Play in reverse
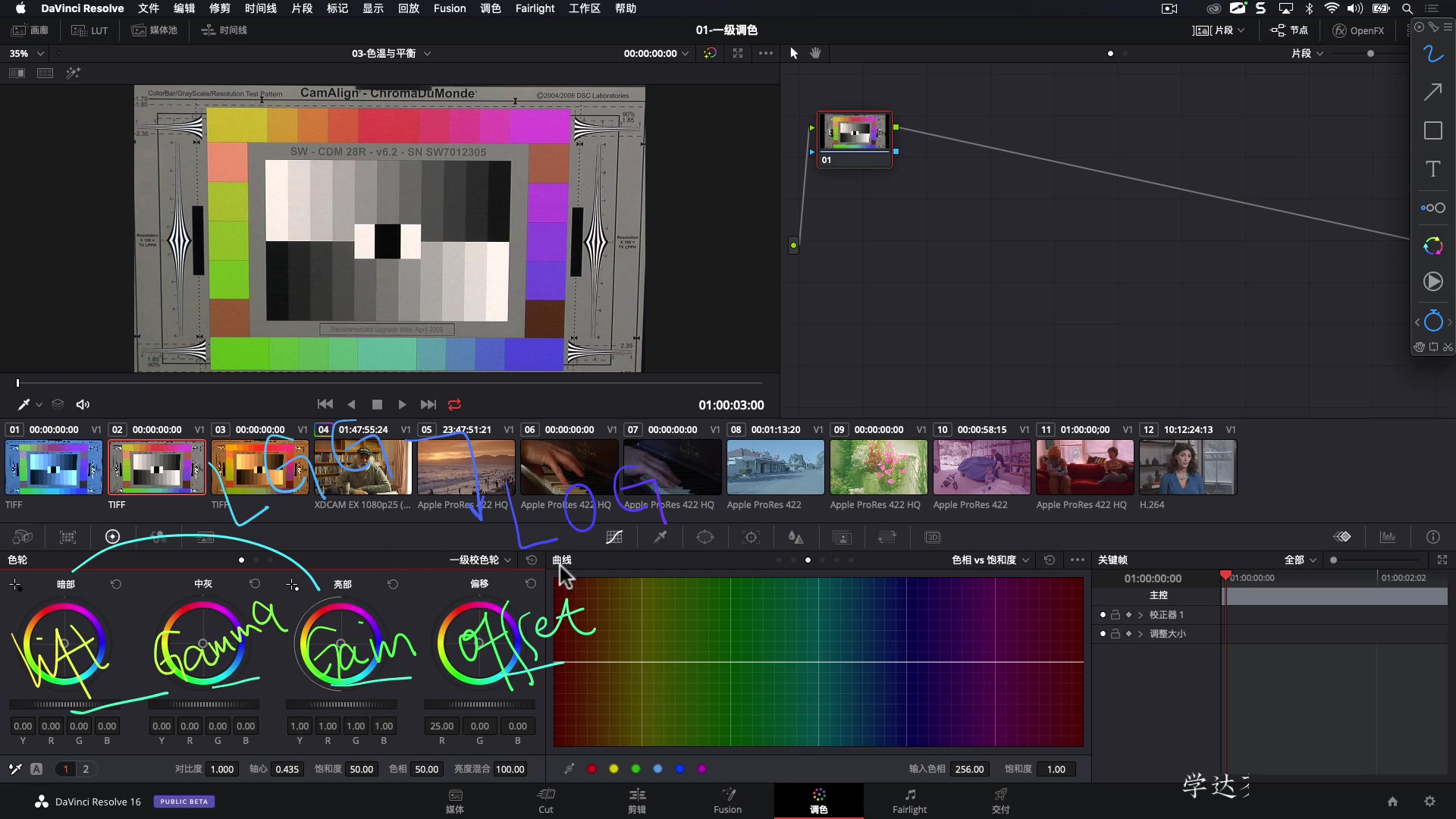1456x819 pixels. click(x=351, y=405)
